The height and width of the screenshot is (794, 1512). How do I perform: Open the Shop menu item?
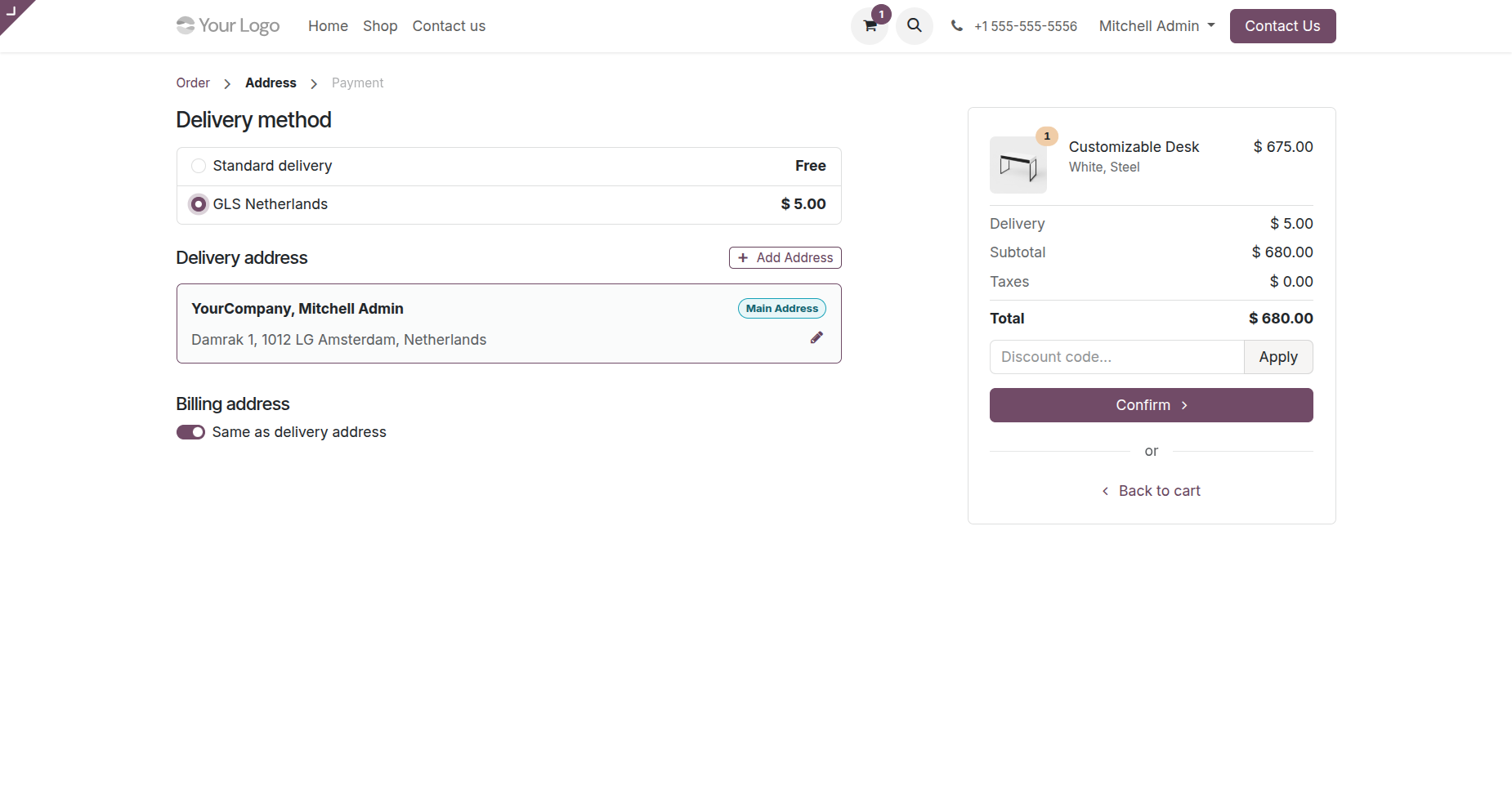click(380, 26)
